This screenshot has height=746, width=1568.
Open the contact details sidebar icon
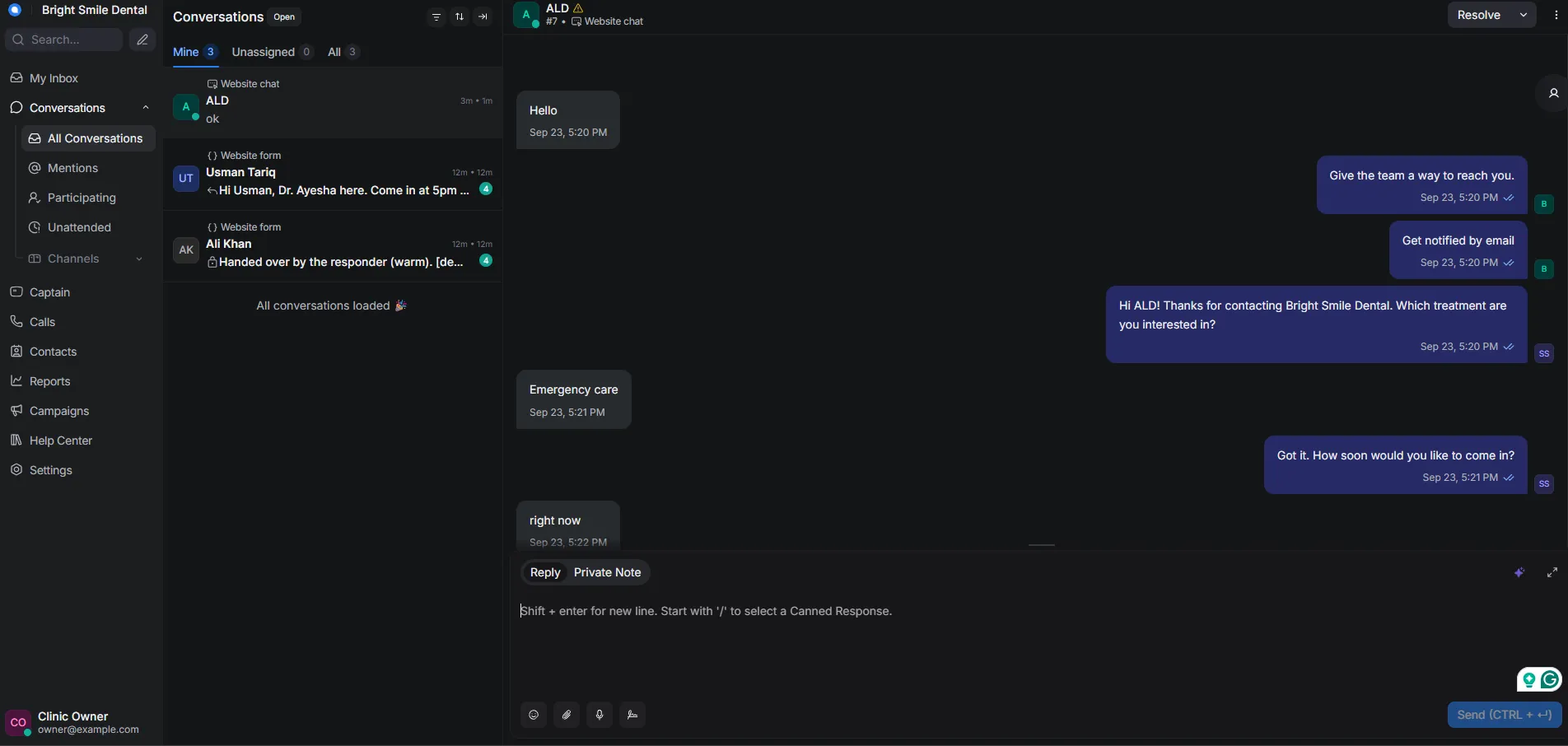click(1553, 93)
